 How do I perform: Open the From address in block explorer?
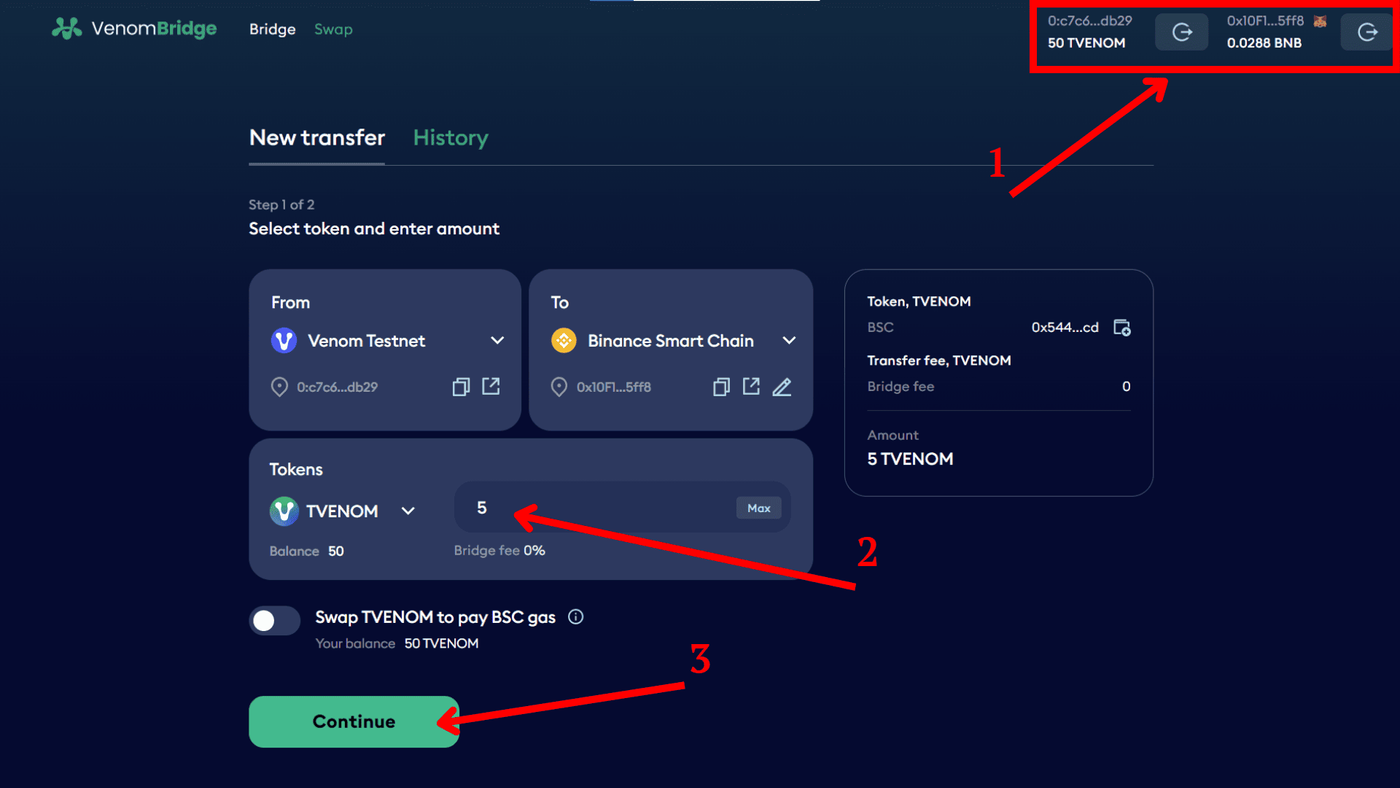tap(491, 386)
